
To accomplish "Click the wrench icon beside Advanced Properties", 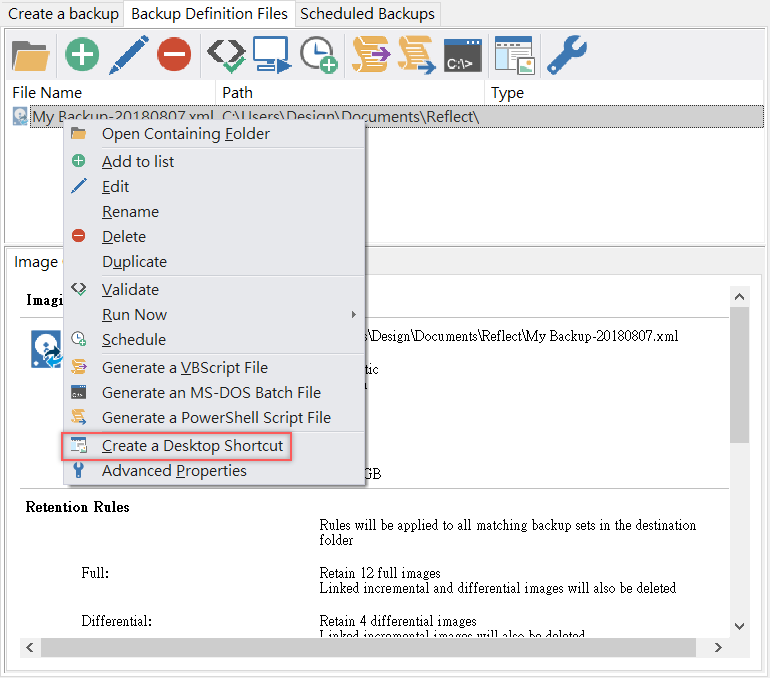I will click(x=79, y=470).
